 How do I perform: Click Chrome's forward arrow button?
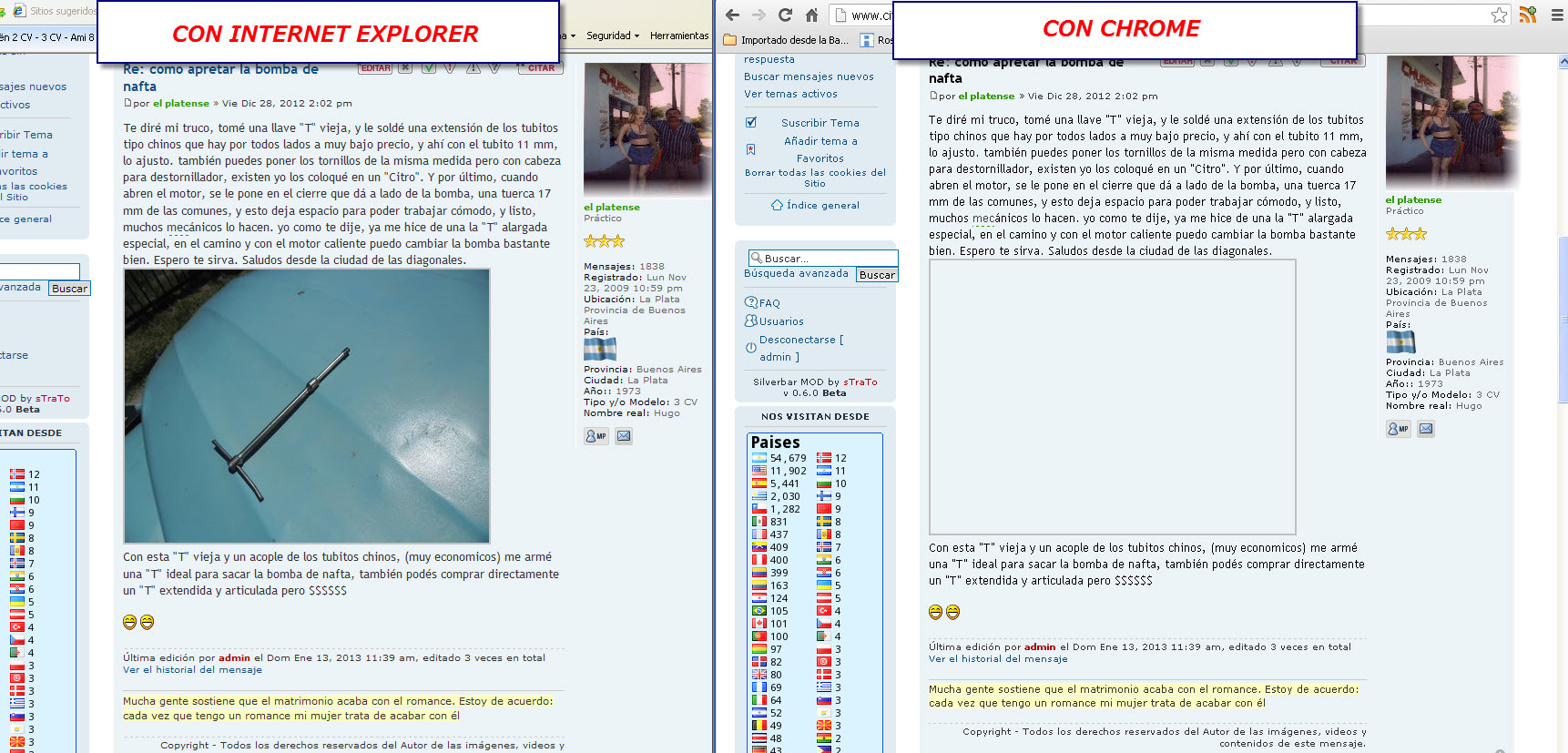tap(759, 15)
